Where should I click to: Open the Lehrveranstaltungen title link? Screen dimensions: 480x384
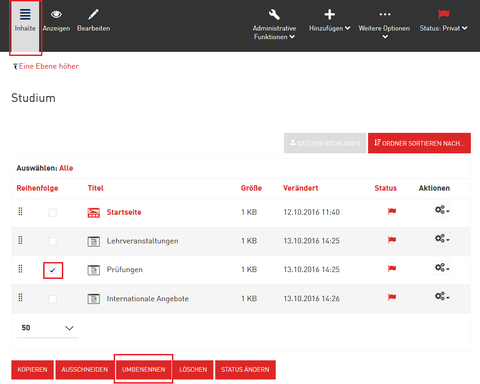coord(142,241)
